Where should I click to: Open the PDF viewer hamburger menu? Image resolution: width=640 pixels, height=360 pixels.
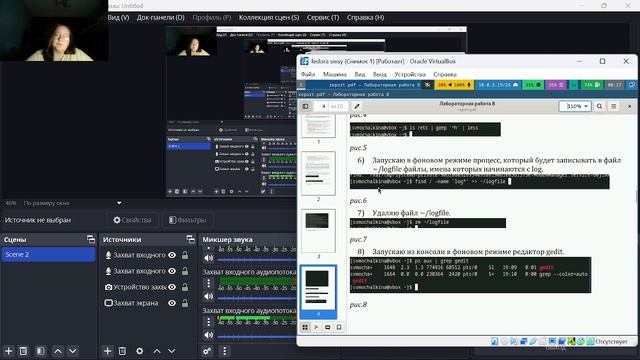click(x=613, y=106)
